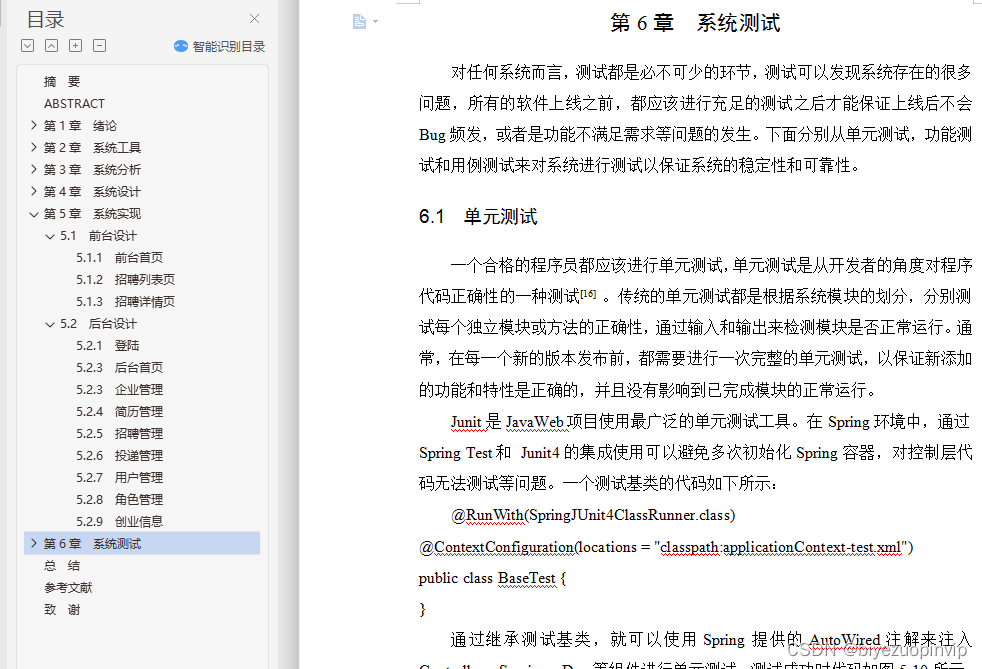The image size is (982, 669).
Task: Expand 第1章 绪论 in the outline
Action: 34,125
